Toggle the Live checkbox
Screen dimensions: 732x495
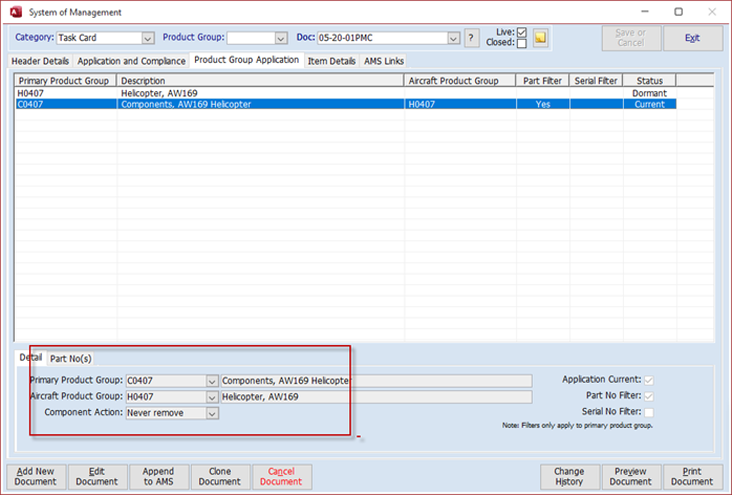point(521,32)
